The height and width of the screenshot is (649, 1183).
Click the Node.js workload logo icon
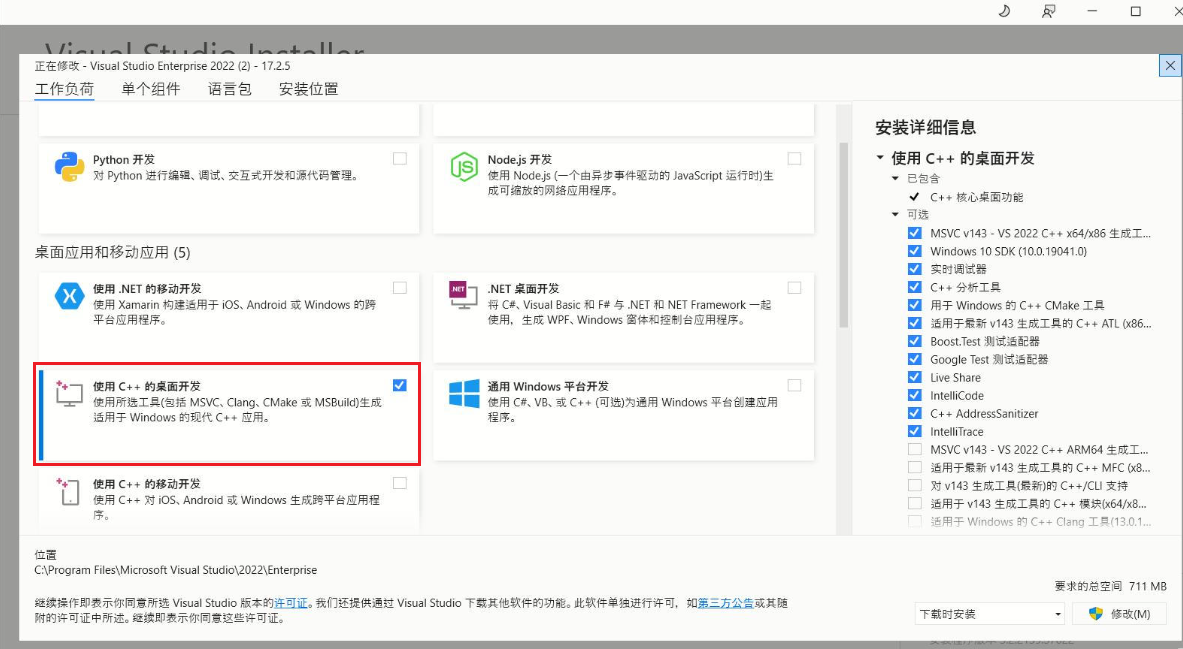point(464,167)
